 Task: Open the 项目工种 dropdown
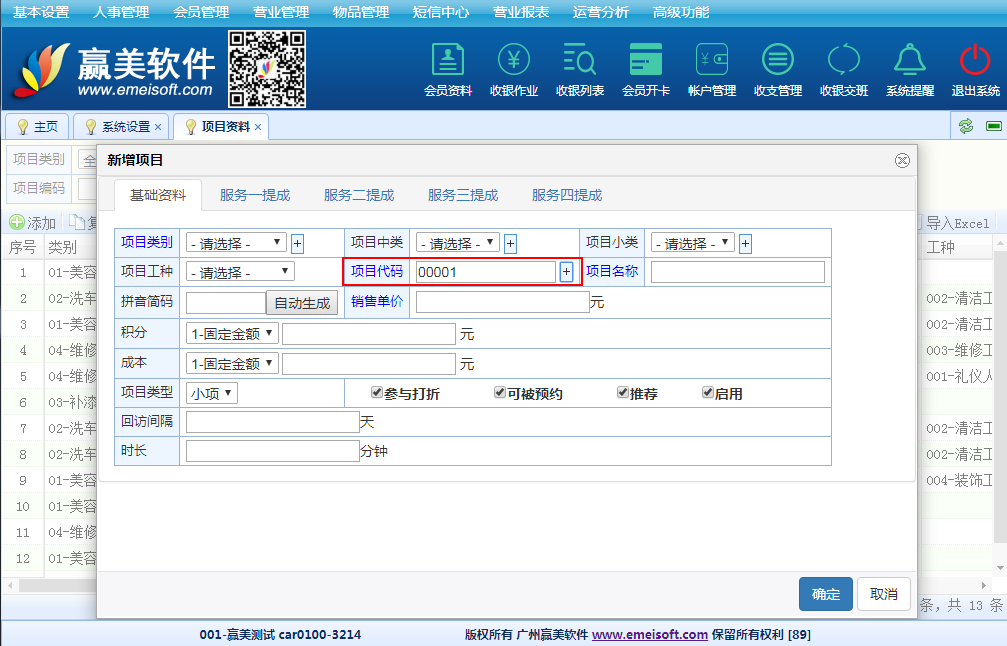pos(240,272)
